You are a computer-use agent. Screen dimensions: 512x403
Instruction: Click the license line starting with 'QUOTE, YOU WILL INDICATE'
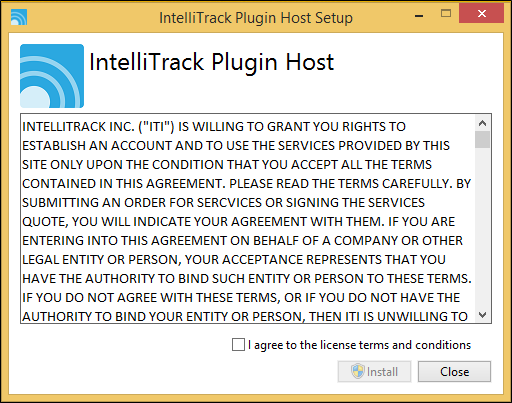238,222
